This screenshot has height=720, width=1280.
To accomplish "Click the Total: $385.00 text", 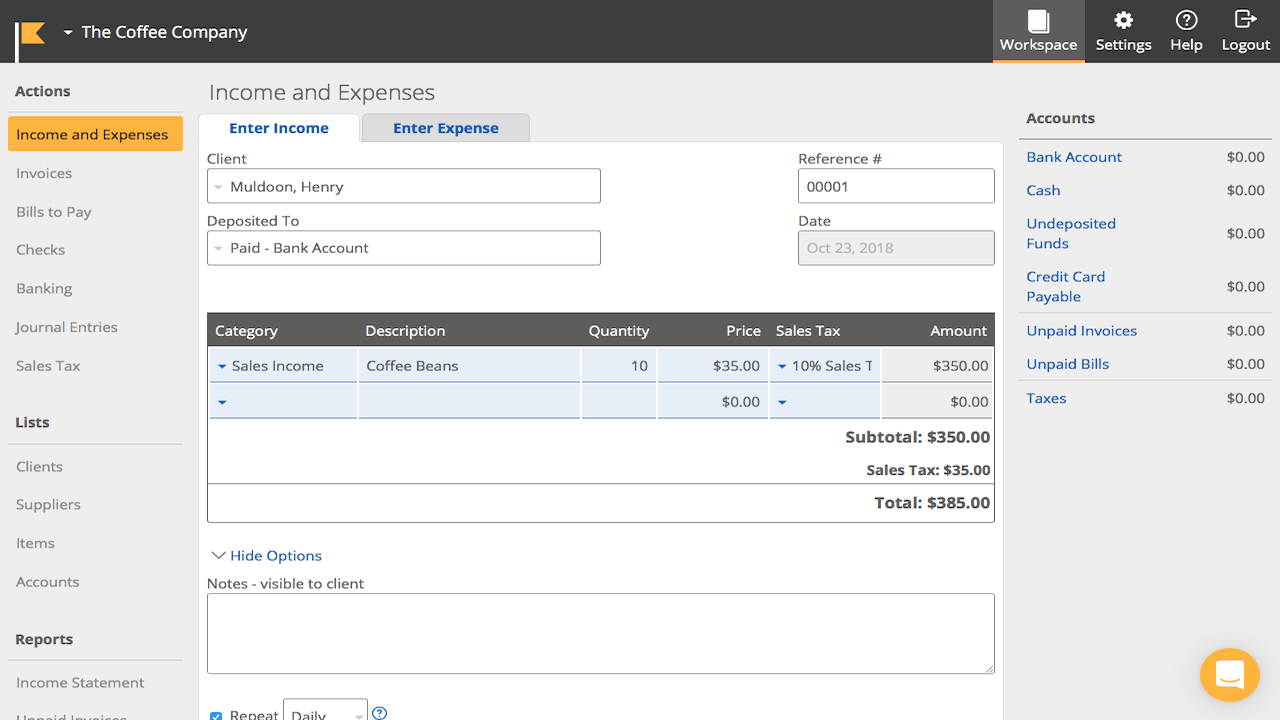I will 932,503.
